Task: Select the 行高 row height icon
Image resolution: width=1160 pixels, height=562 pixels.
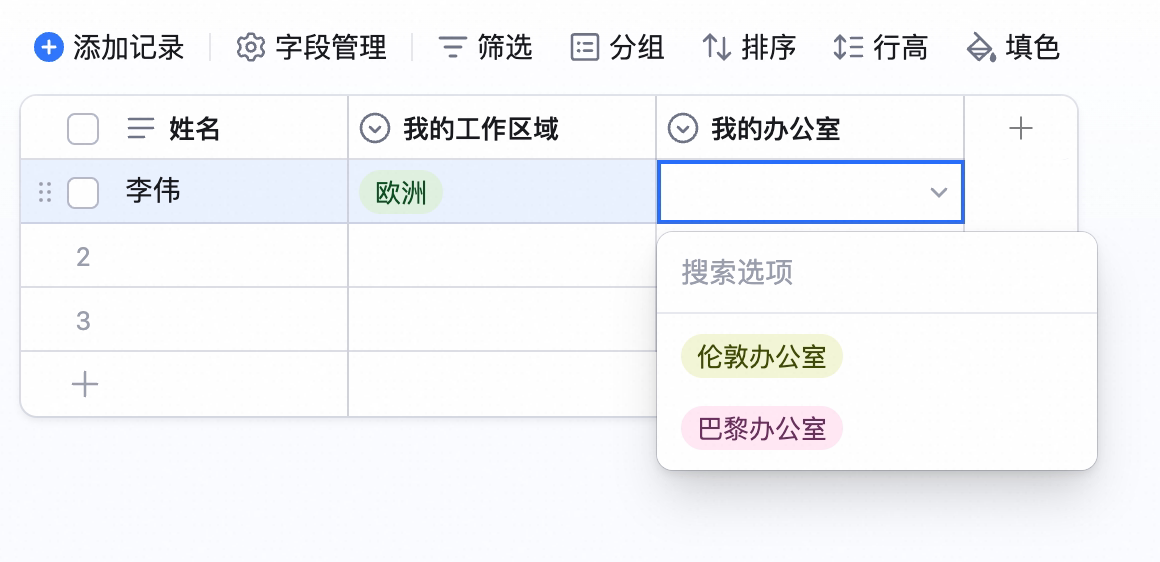Action: coord(849,48)
